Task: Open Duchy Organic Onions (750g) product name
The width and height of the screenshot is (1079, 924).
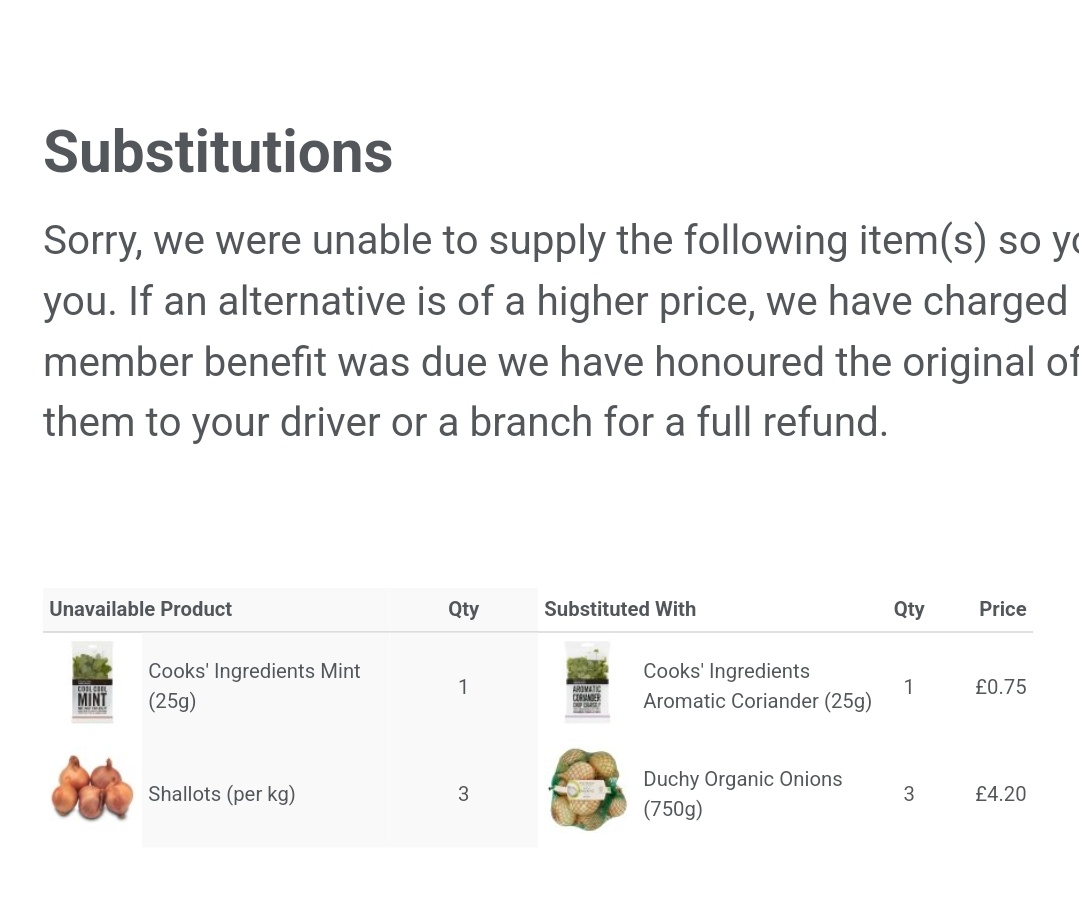Action: [x=743, y=794]
